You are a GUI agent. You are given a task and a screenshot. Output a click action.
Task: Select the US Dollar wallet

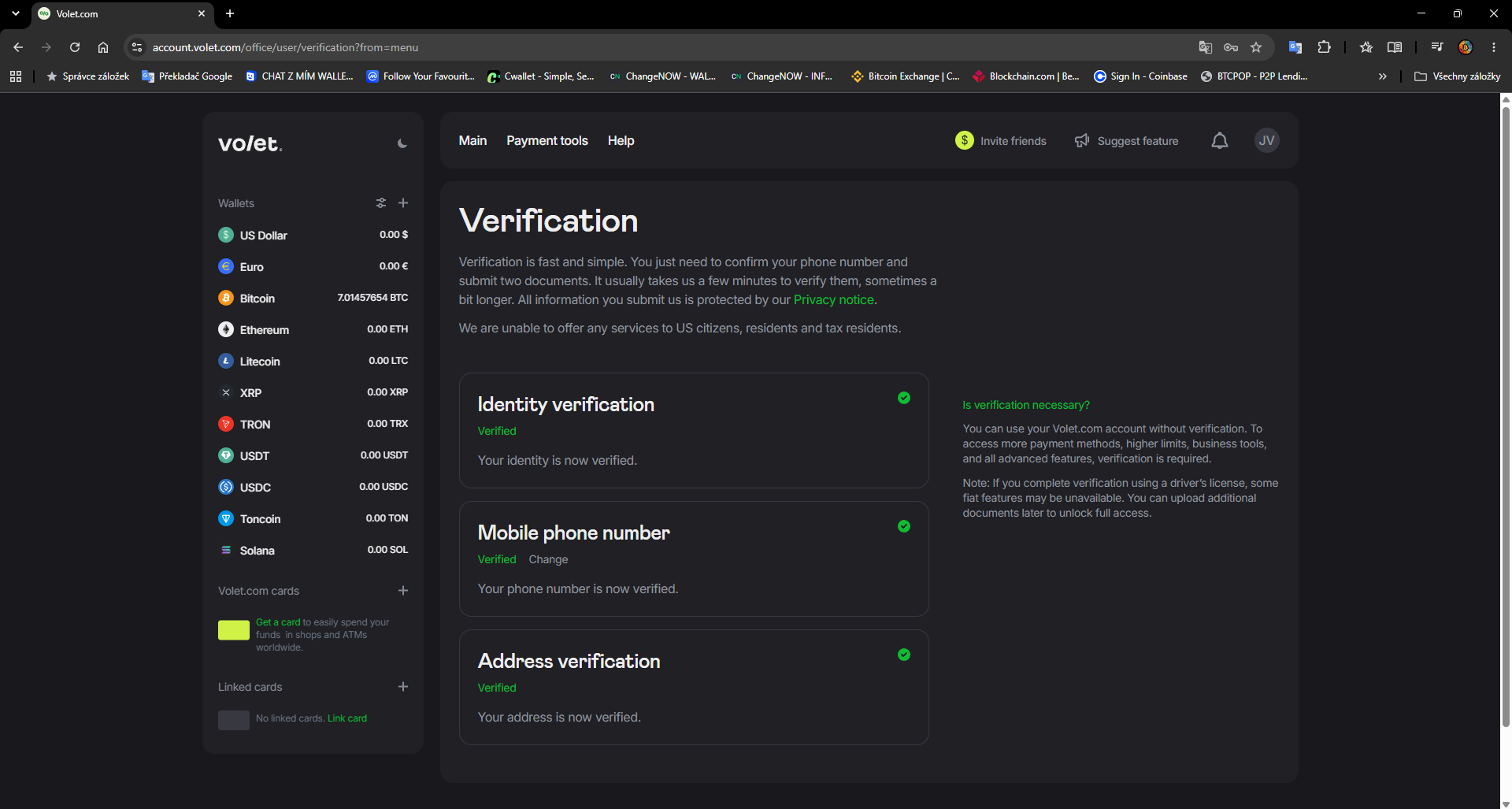313,235
